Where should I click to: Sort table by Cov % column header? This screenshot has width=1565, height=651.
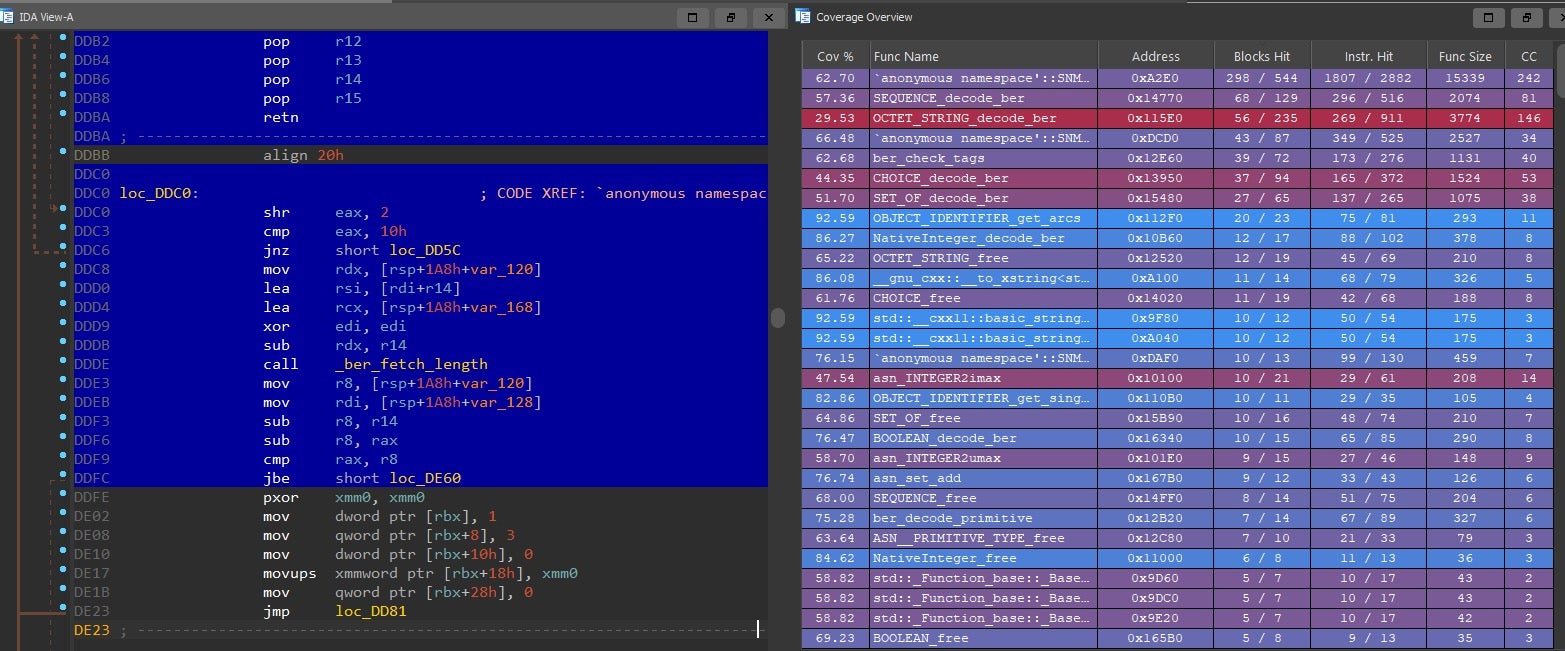835,57
